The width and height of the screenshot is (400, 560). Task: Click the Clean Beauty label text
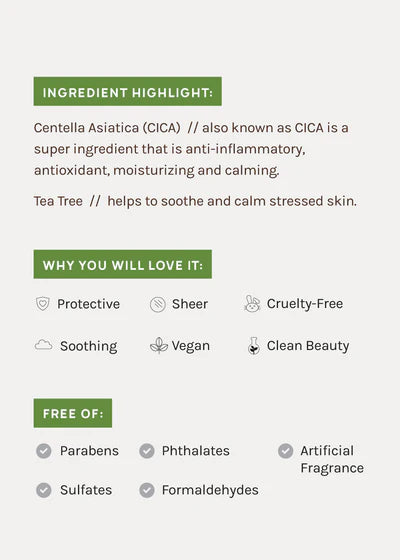point(308,346)
